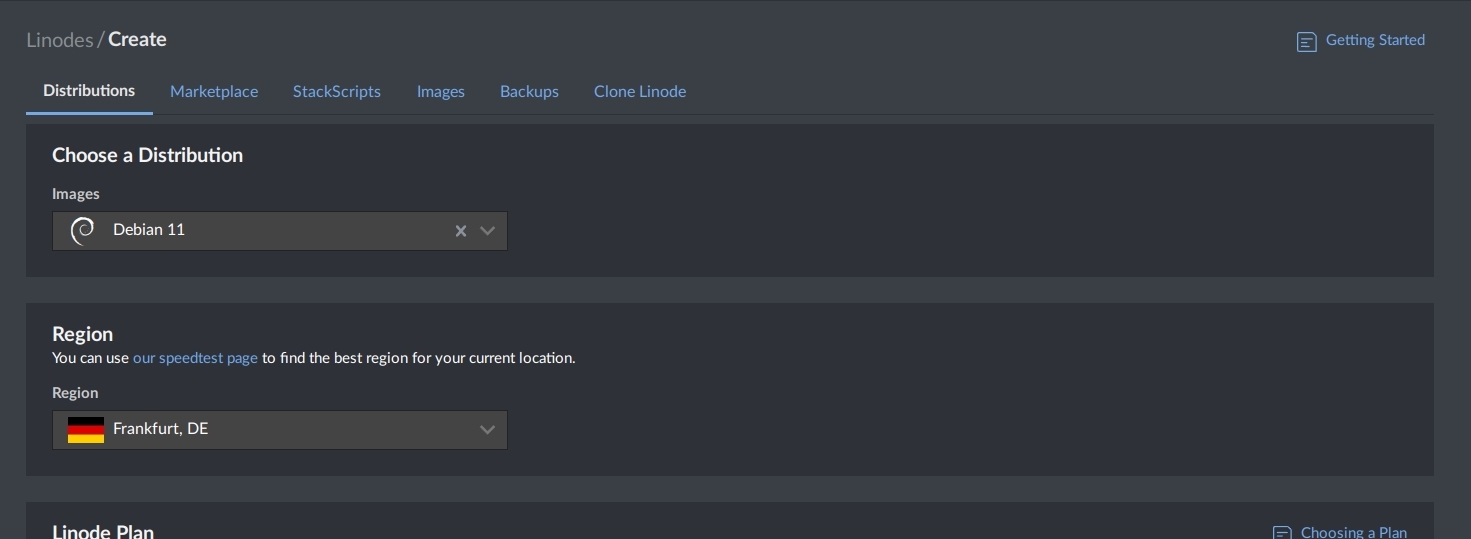Open the Choosing a Plan link
1471x539 pixels.
1354,532
